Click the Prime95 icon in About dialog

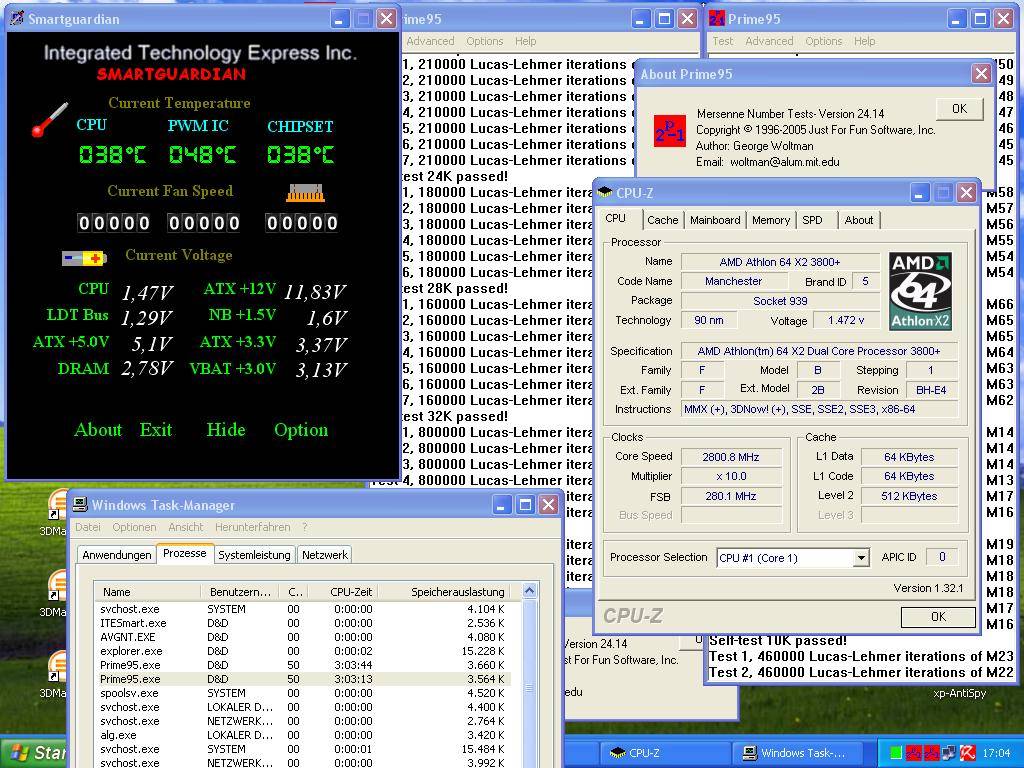[x=669, y=131]
